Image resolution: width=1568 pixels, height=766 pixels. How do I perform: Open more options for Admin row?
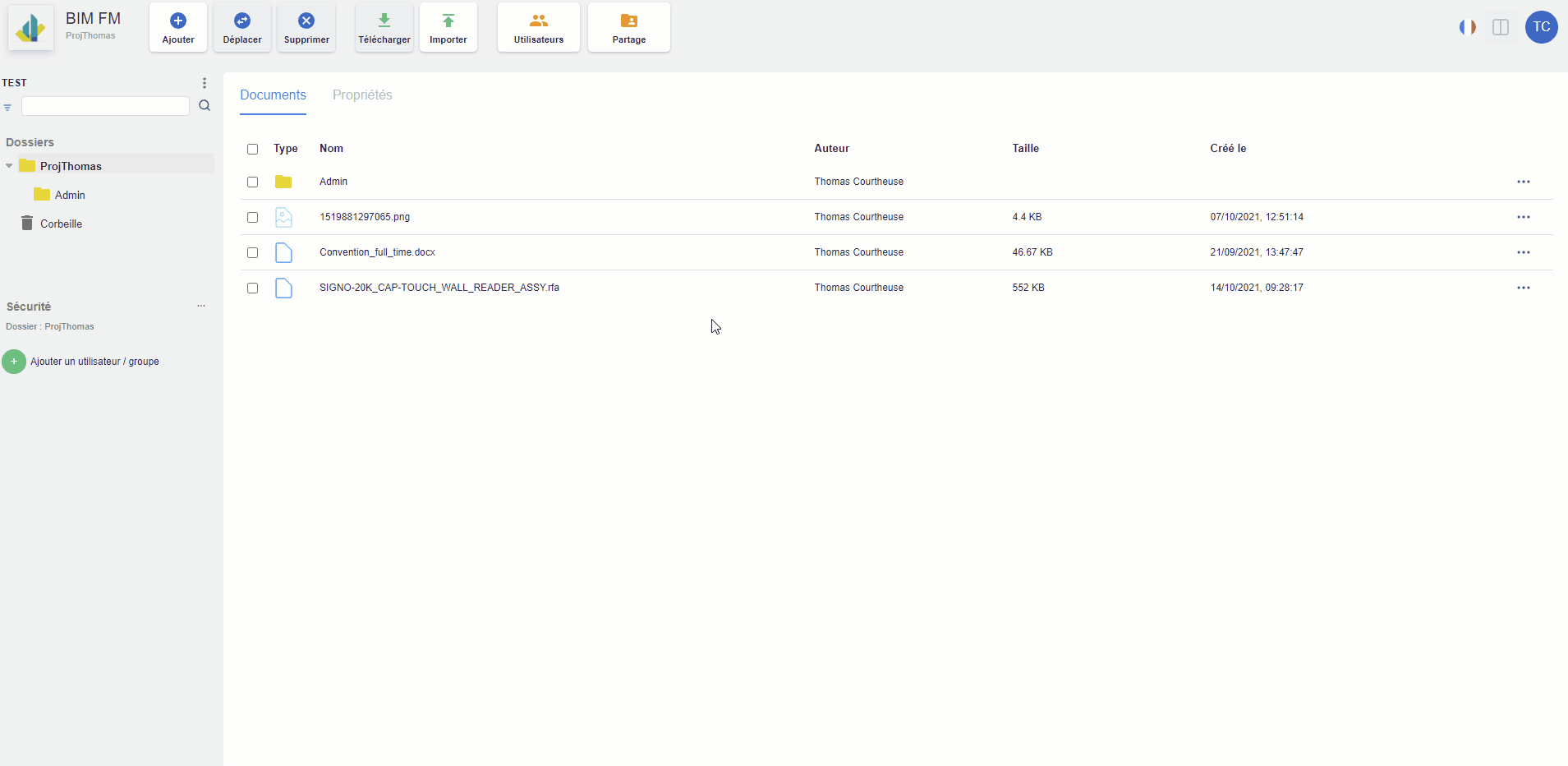[x=1523, y=182]
